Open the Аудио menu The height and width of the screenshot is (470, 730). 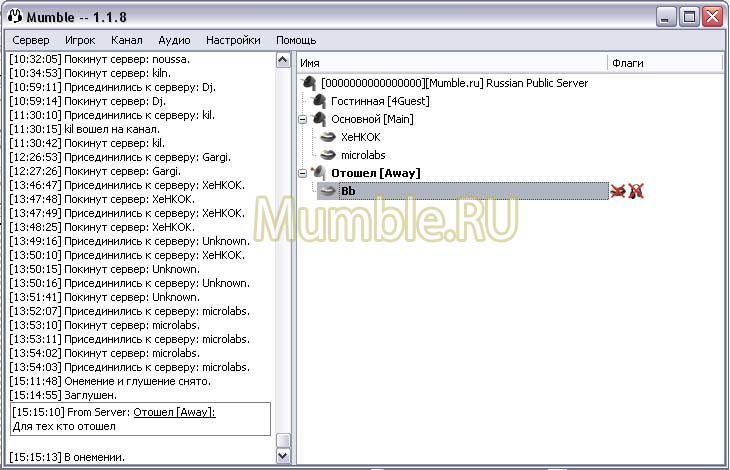tap(174, 40)
